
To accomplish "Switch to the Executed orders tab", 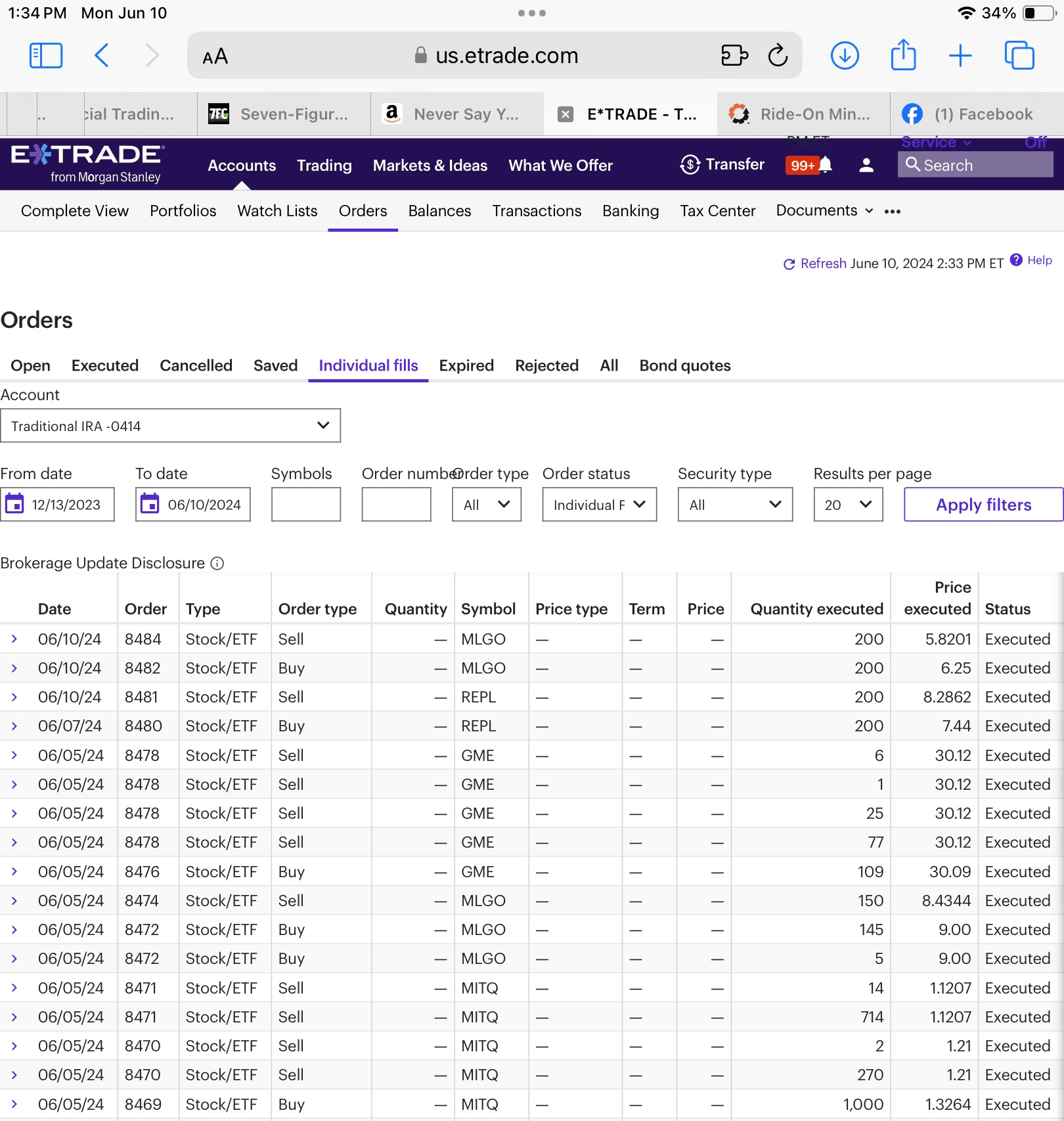I will point(105,365).
